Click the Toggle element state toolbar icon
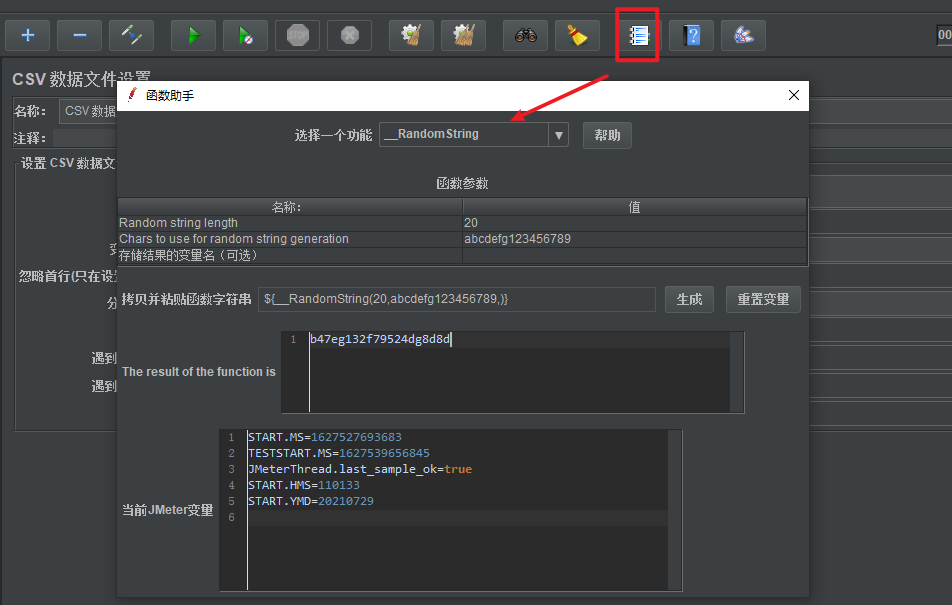Image resolution: width=952 pixels, height=605 pixels. point(132,35)
